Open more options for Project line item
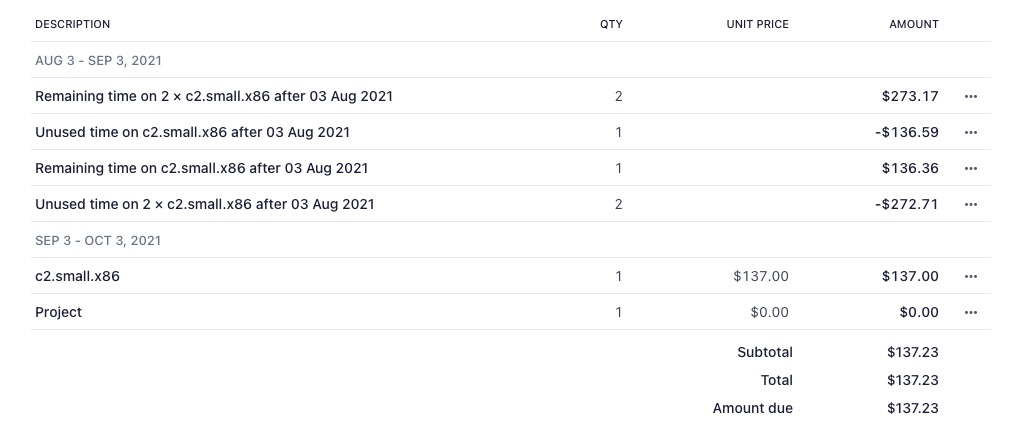The image size is (1013, 442). (x=970, y=313)
